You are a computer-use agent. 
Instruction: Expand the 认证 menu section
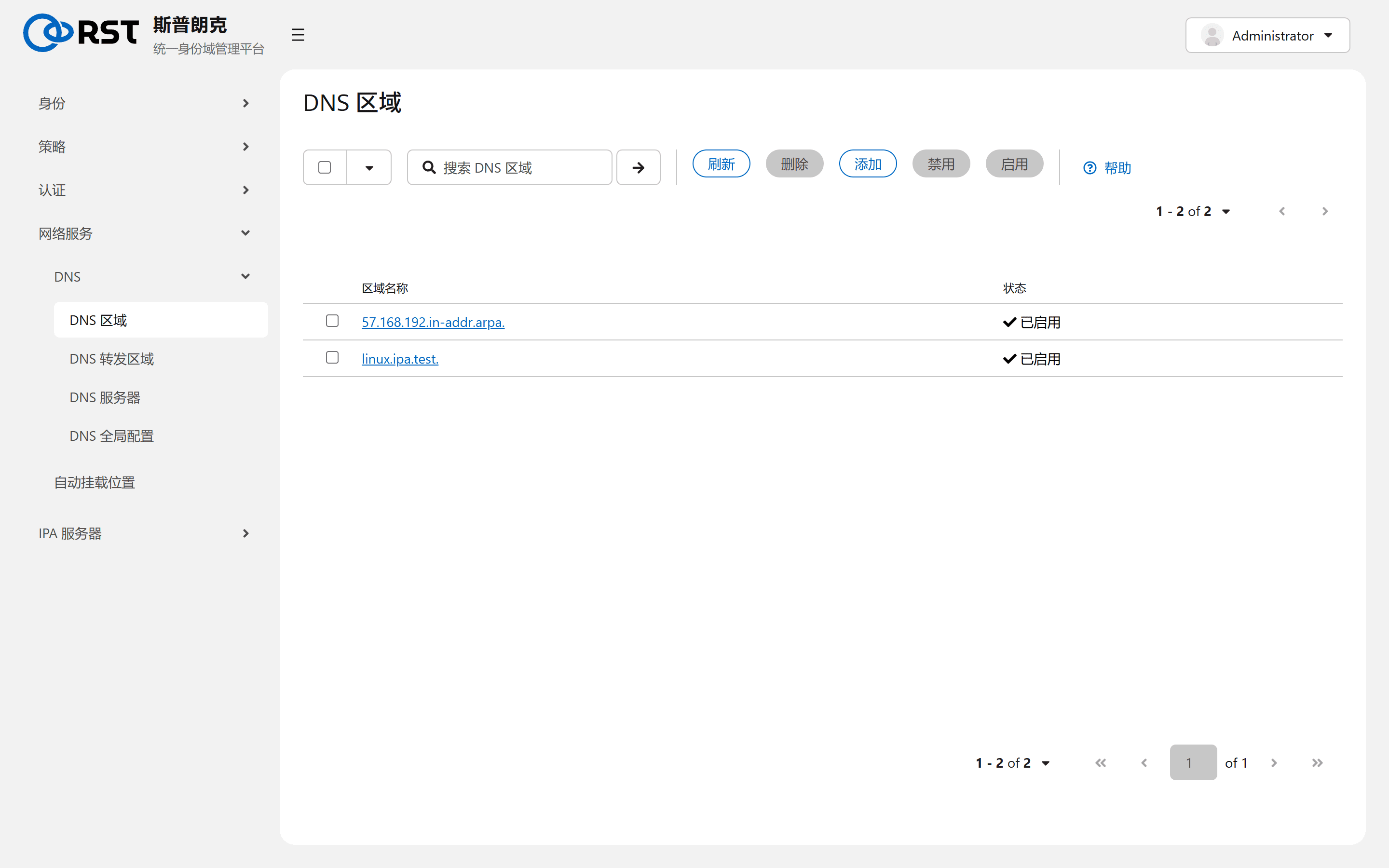pyautogui.click(x=144, y=190)
